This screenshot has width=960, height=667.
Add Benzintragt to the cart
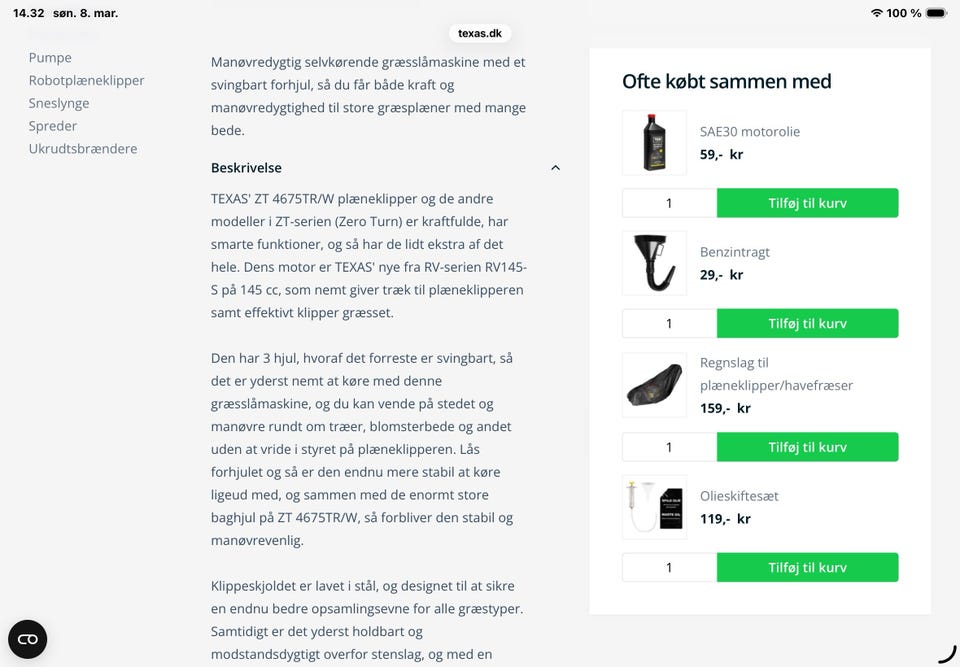coord(807,323)
